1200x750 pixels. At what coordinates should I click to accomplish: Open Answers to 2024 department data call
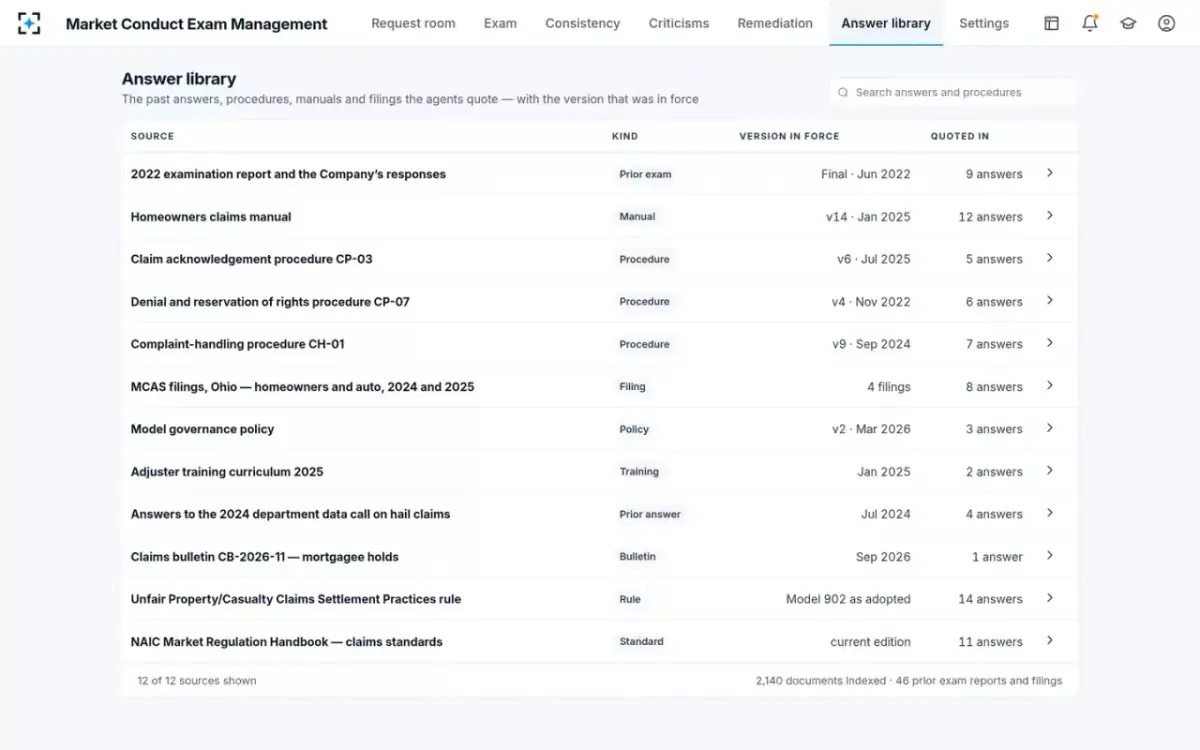(x=290, y=514)
